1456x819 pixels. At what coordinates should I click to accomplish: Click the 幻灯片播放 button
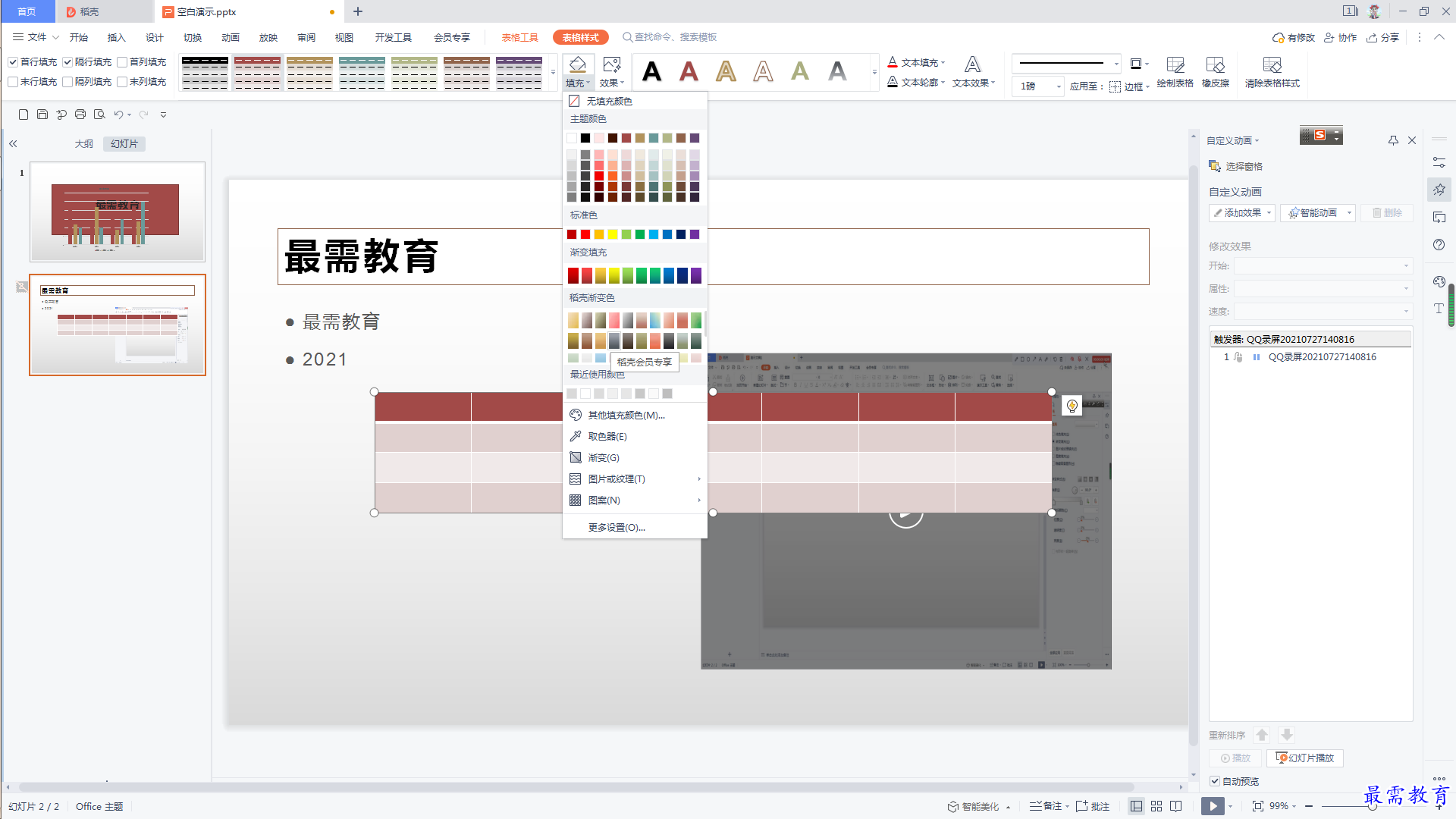(x=1305, y=758)
